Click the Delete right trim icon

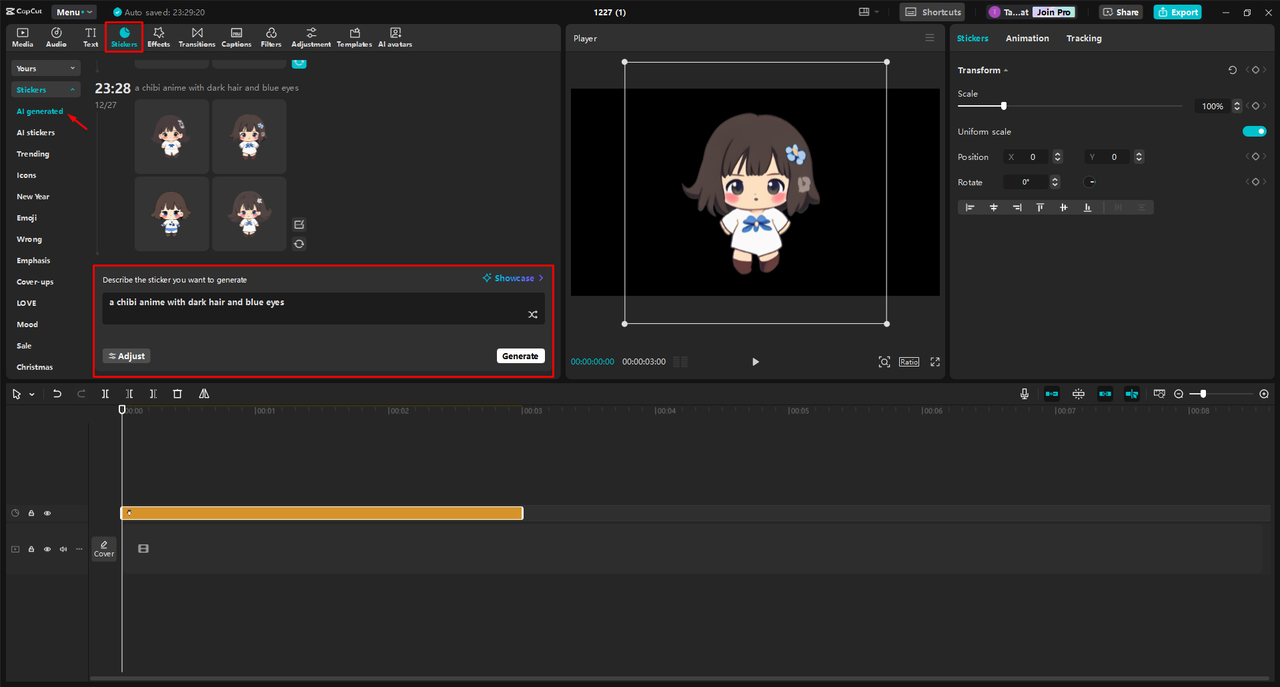click(x=153, y=394)
